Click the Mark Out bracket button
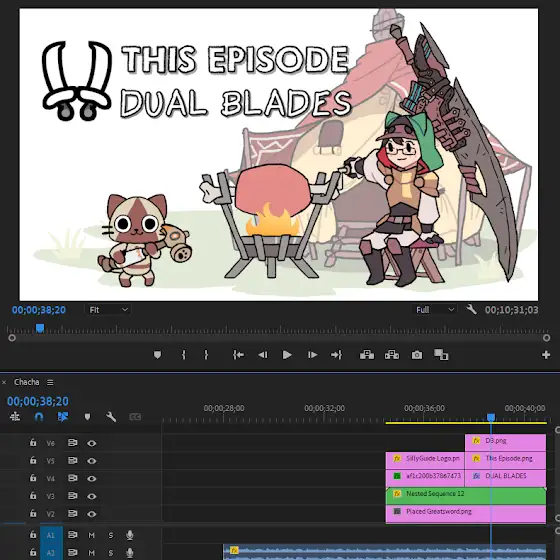This screenshot has width=560, height=560. pos(206,355)
